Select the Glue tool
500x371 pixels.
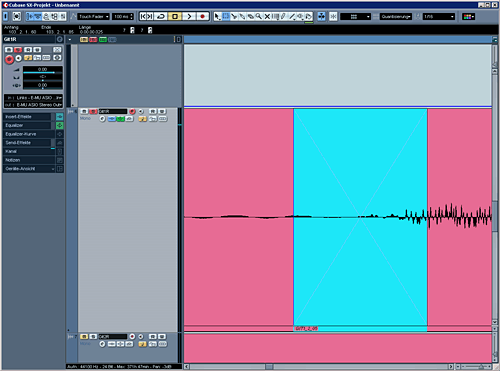coord(242,16)
